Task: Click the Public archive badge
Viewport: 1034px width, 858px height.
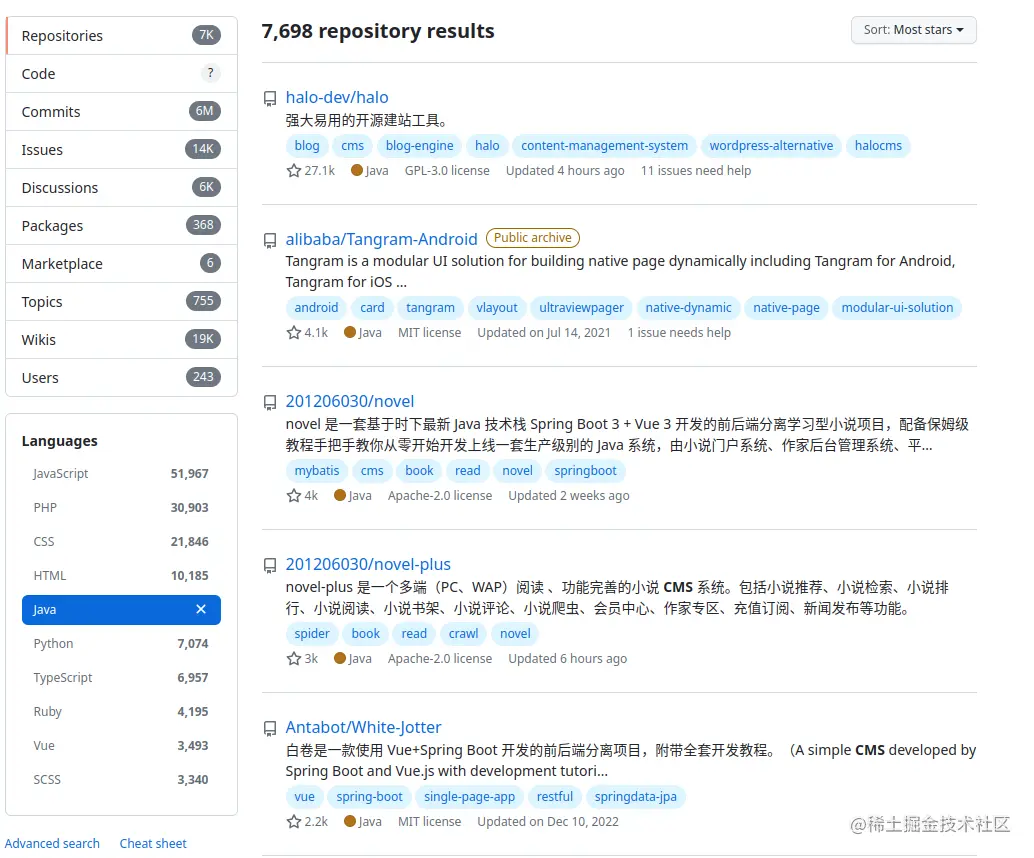Action: 532,238
